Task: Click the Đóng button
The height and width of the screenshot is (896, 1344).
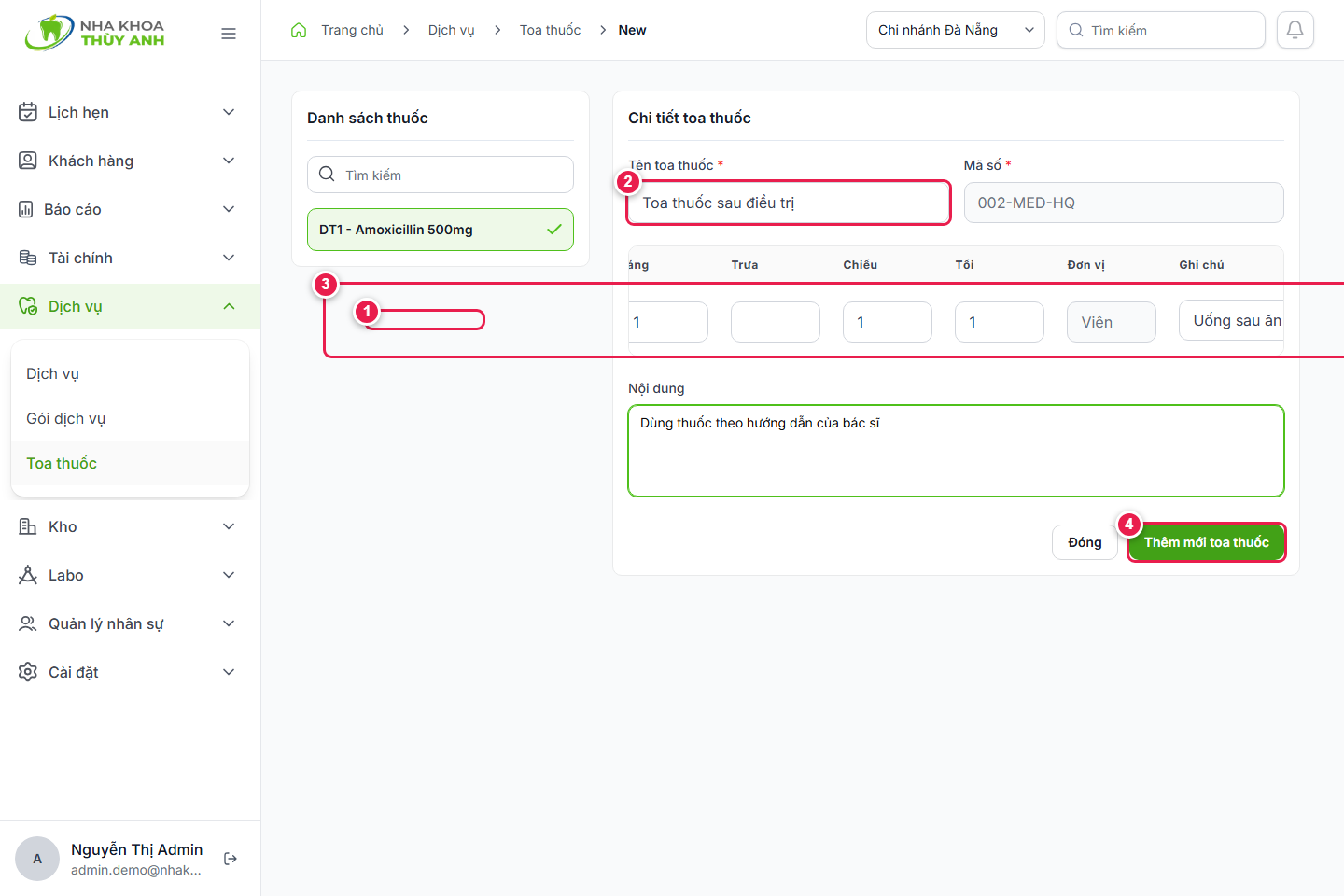Action: pos(1085,542)
